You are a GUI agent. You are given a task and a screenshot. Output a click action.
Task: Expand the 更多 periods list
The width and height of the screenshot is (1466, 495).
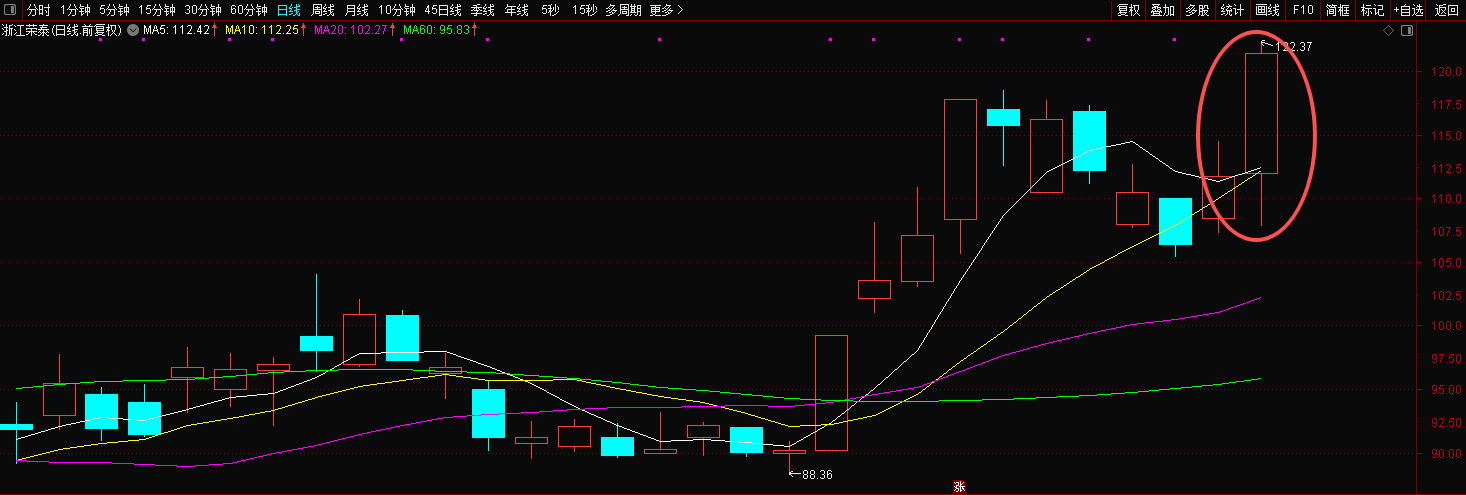click(x=666, y=10)
